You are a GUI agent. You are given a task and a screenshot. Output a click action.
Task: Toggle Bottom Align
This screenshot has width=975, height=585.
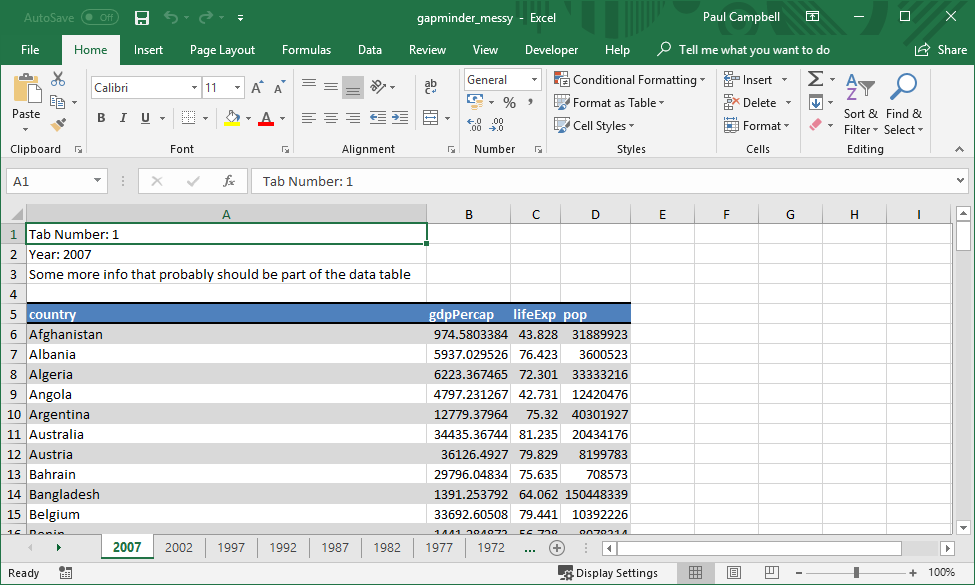(353, 87)
